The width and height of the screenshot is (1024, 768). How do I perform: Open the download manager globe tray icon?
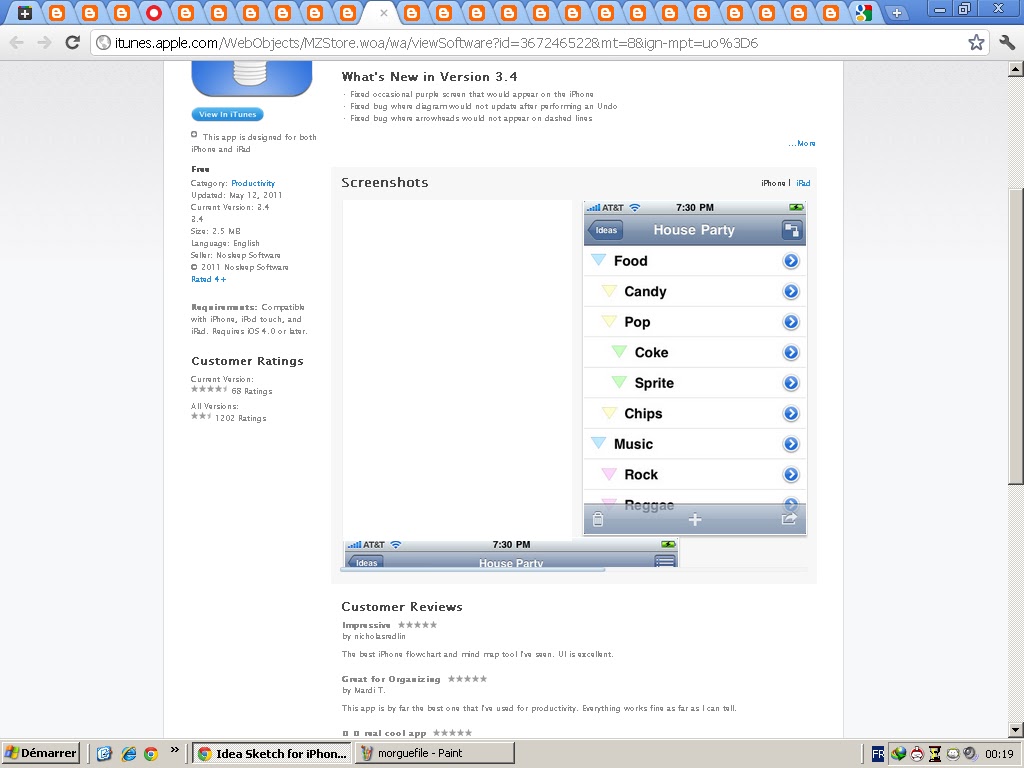tap(899, 754)
